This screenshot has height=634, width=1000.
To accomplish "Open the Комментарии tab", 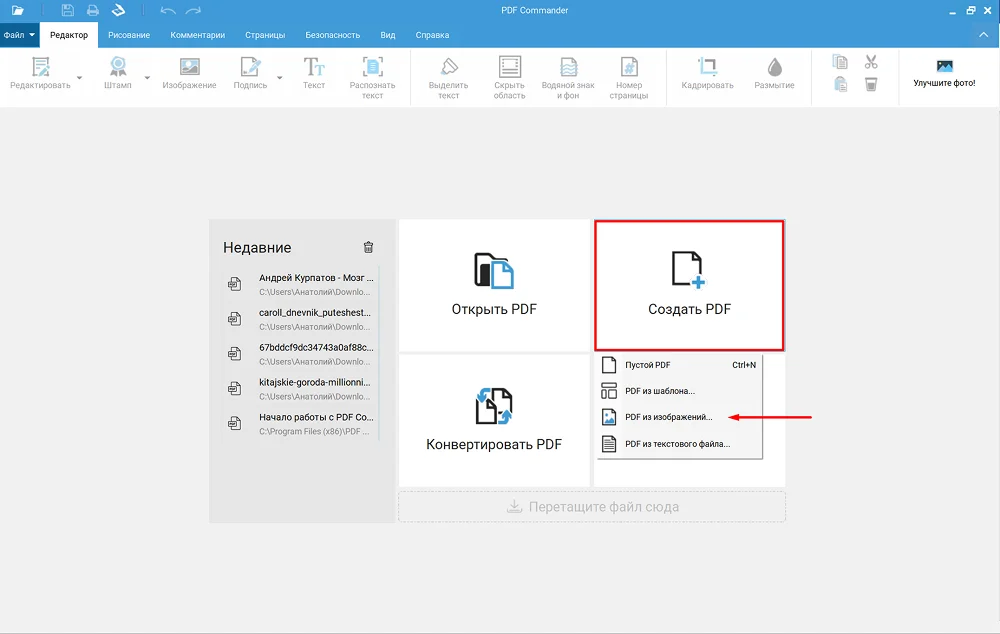I will [198, 35].
